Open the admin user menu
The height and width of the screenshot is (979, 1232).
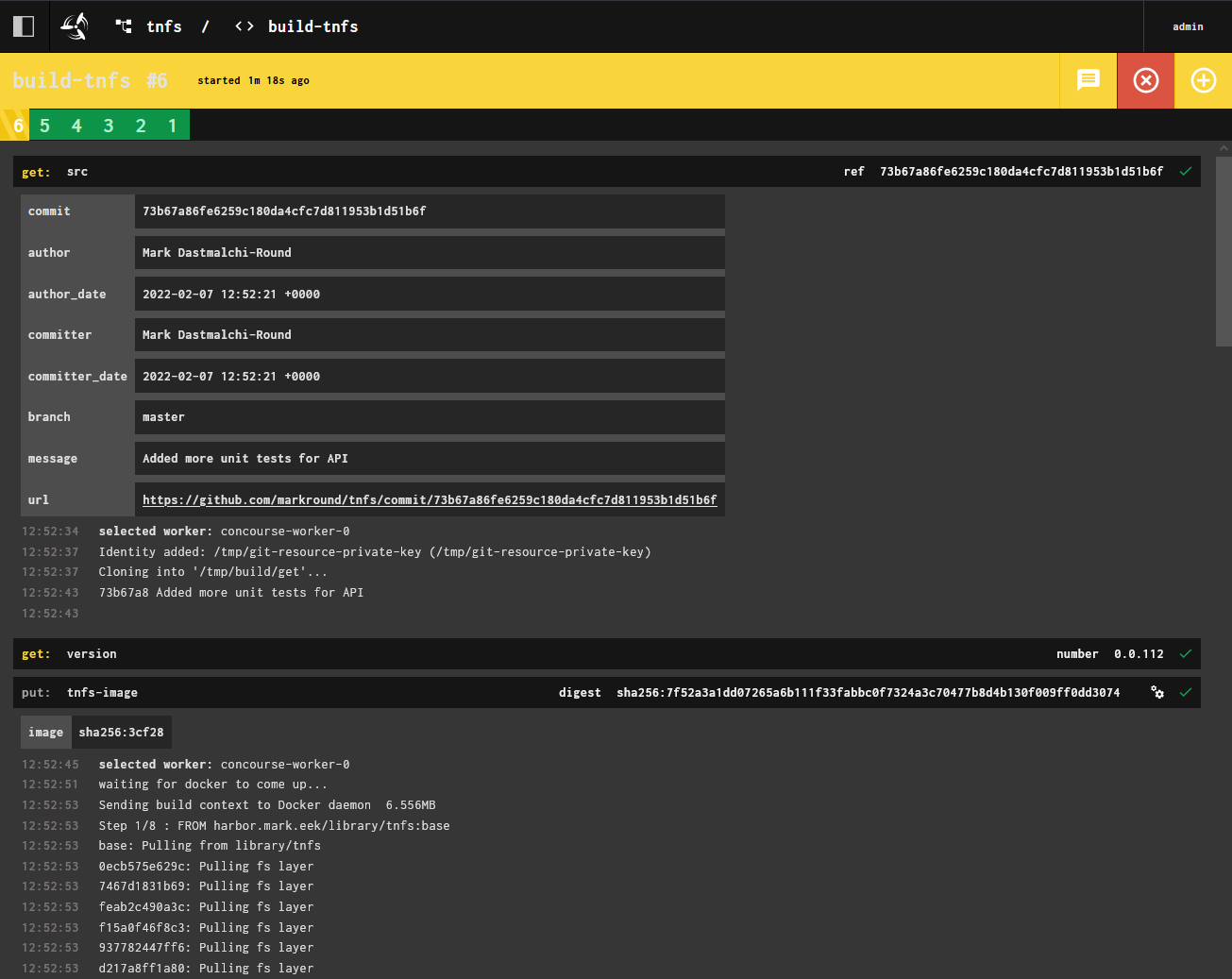[x=1188, y=26]
